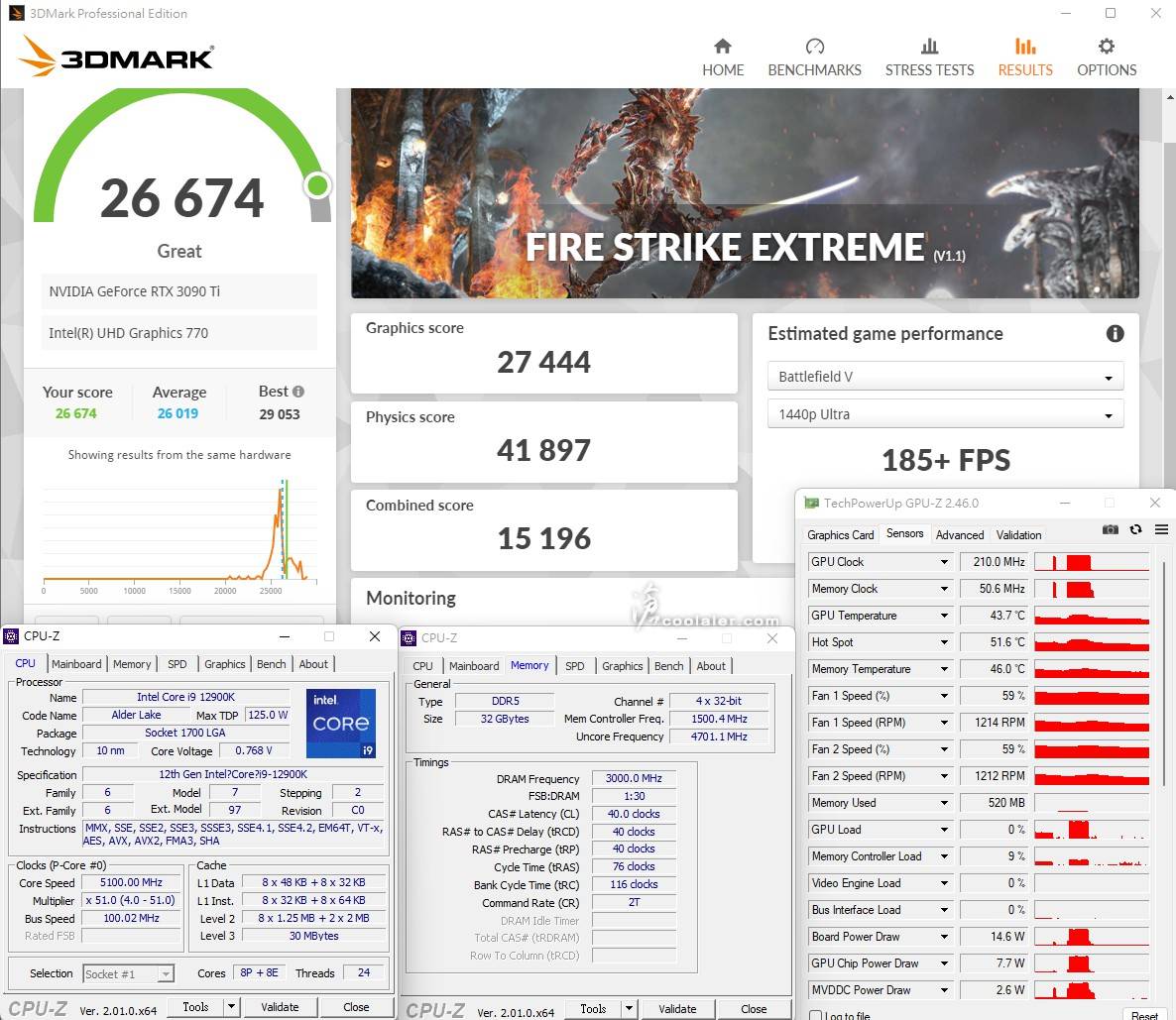Viewport: 1176px width, 1020px height.
Task: Open the Battlefield V game dropdown
Action: (x=945, y=377)
